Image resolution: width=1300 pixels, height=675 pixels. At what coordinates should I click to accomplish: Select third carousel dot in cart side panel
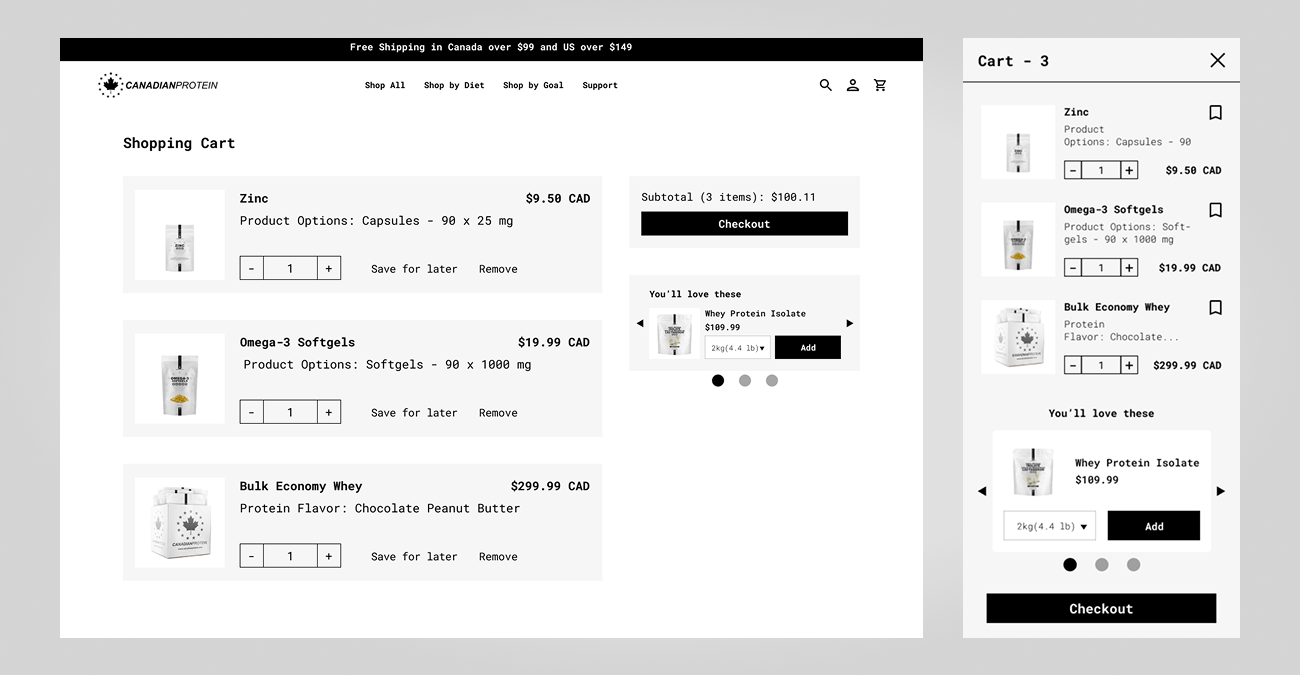click(x=1133, y=564)
